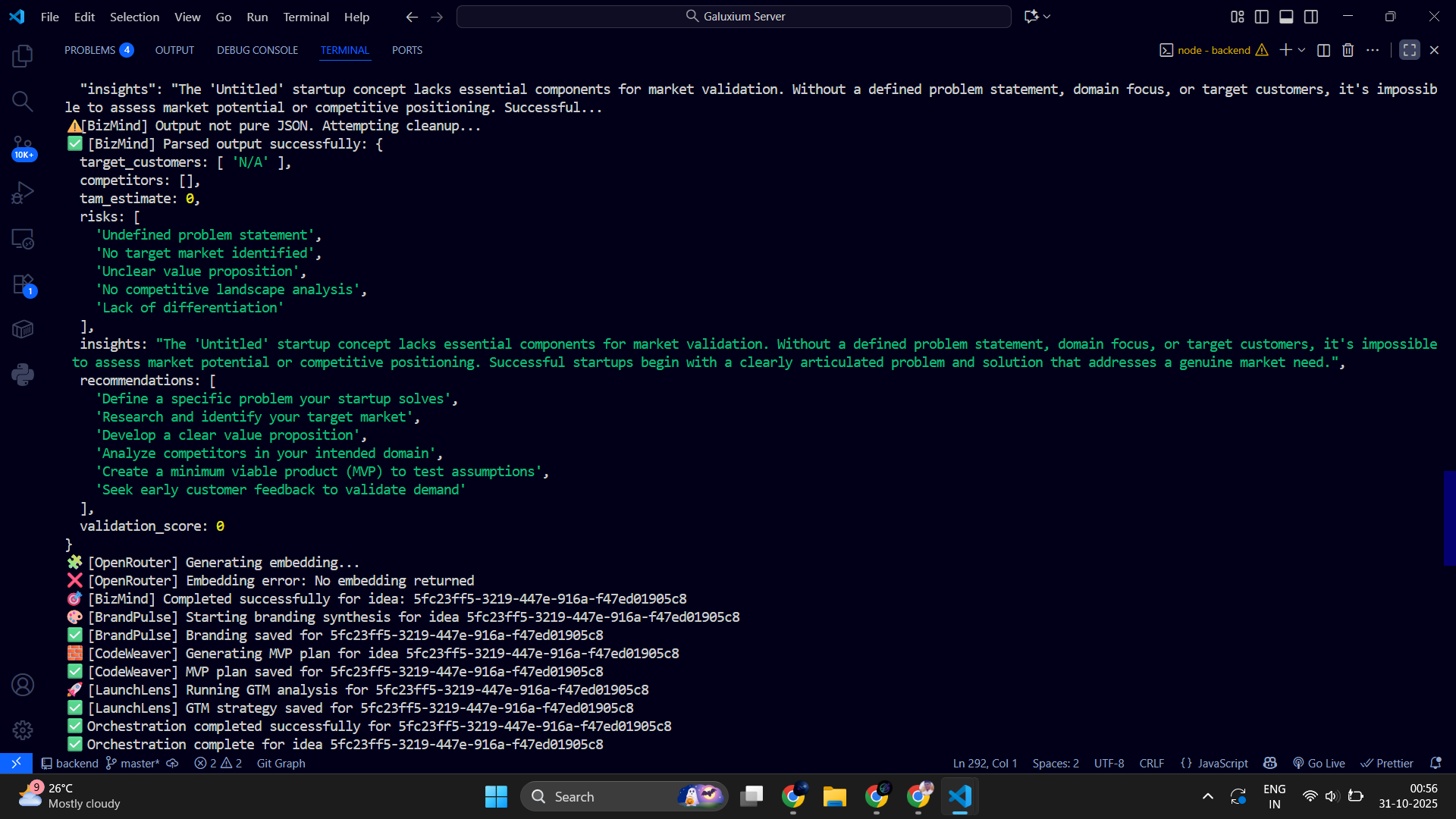Kill the terminal with the trash icon
This screenshot has height=819, width=1456.
coord(1348,50)
